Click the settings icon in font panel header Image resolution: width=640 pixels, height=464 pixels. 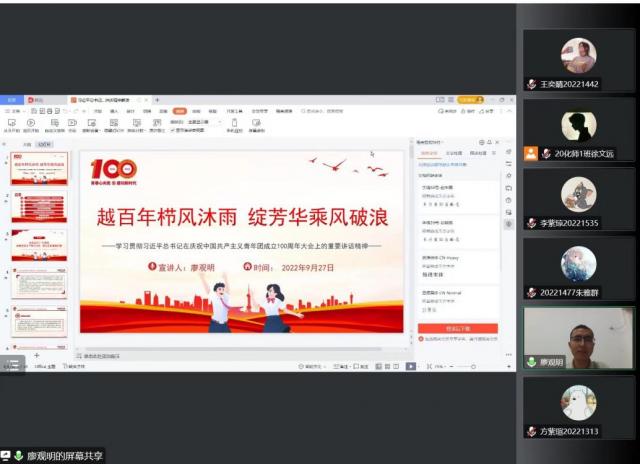482,143
